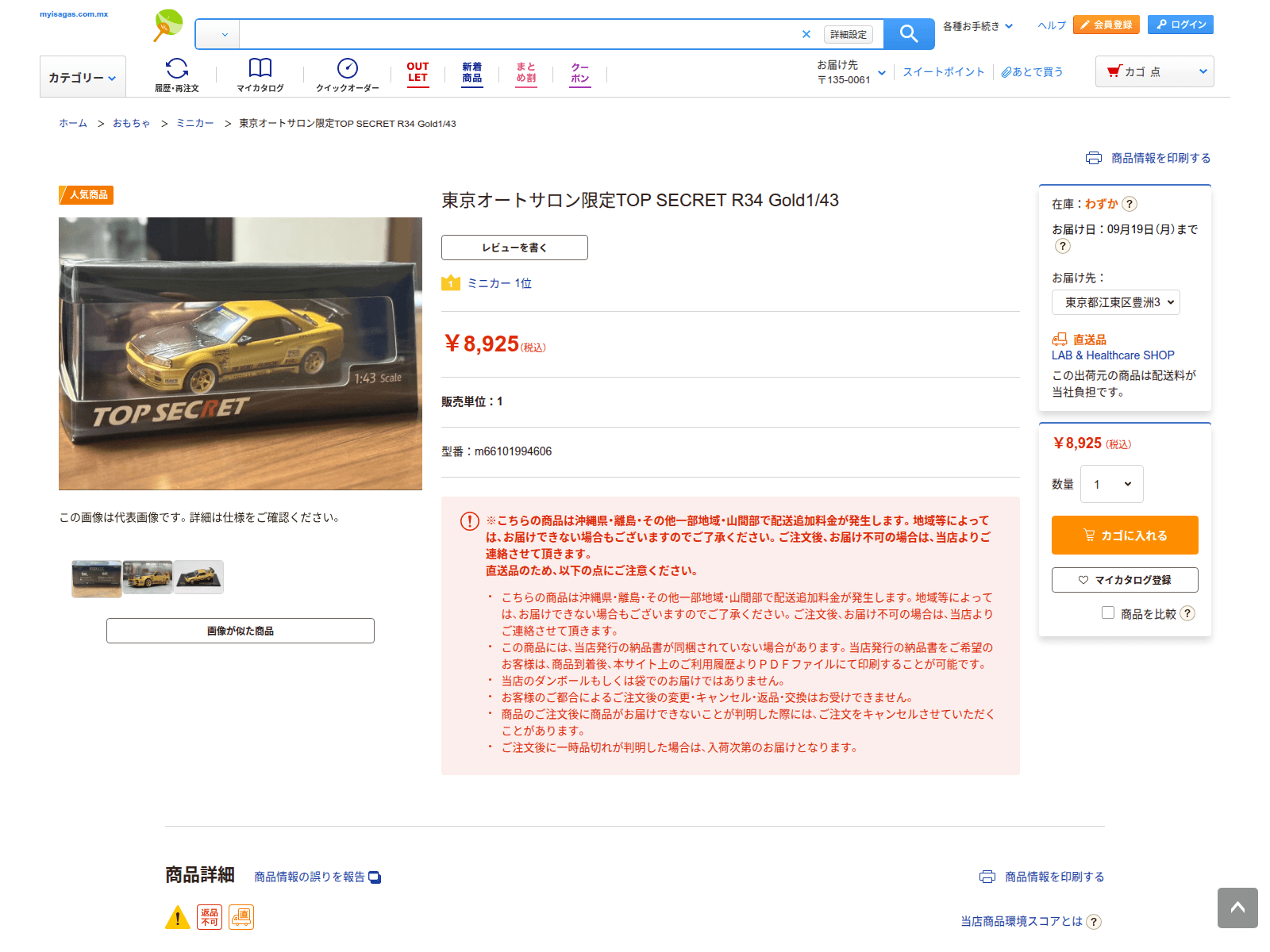Click the 直送品 delivery icon

tap(1060, 340)
